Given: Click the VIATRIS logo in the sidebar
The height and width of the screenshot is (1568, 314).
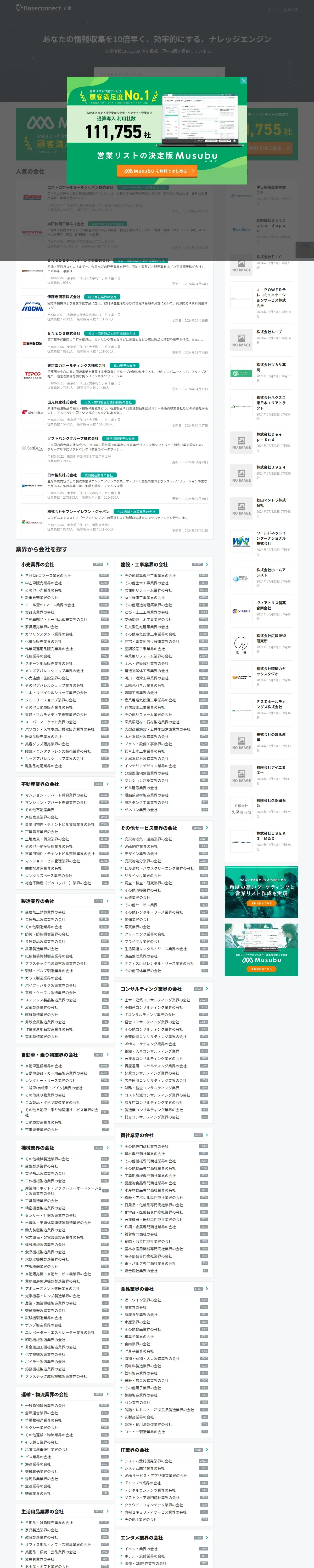Looking at the screenshot, I should point(242,611).
